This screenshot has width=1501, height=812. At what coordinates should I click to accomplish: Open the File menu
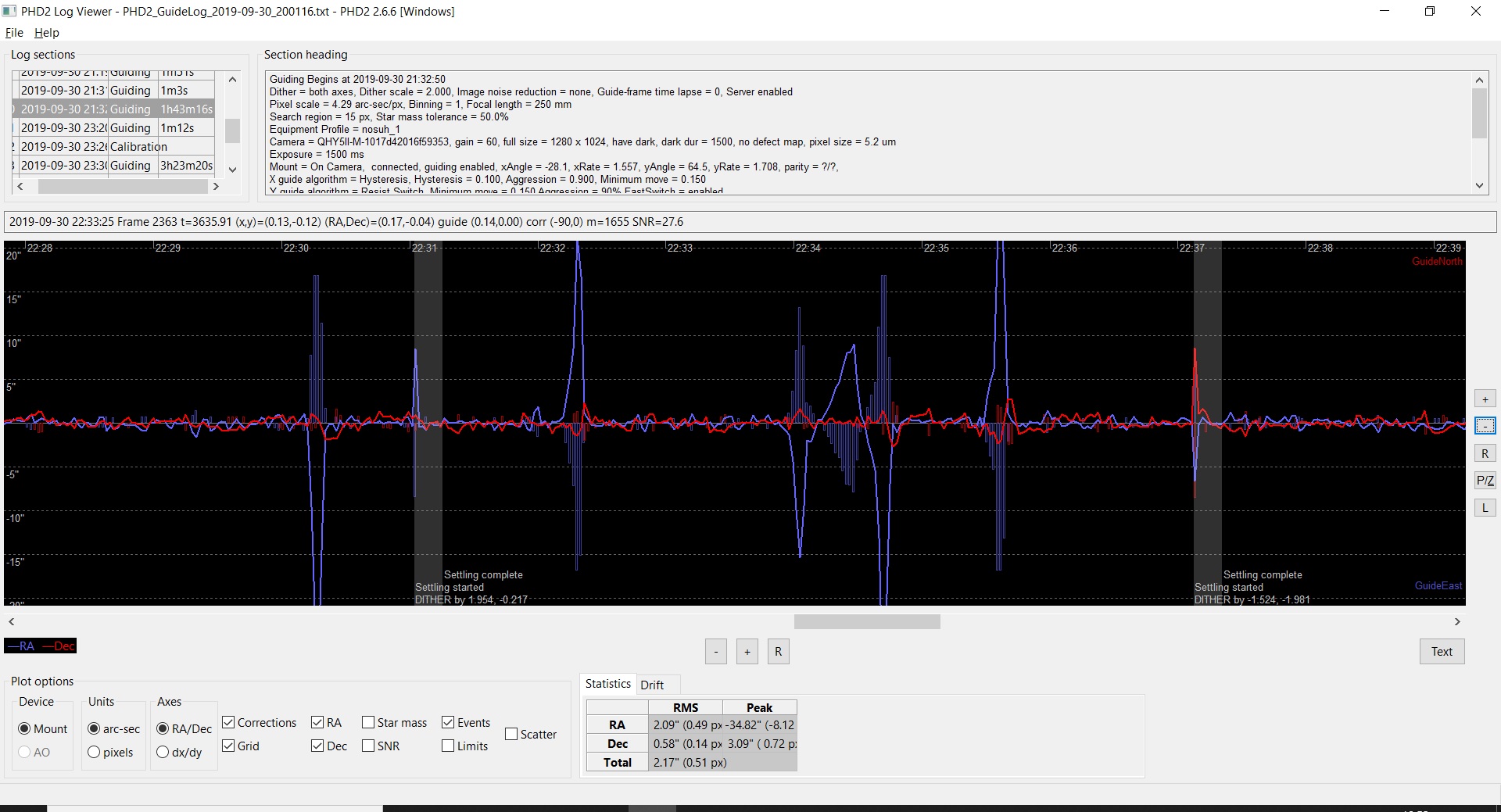click(14, 33)
